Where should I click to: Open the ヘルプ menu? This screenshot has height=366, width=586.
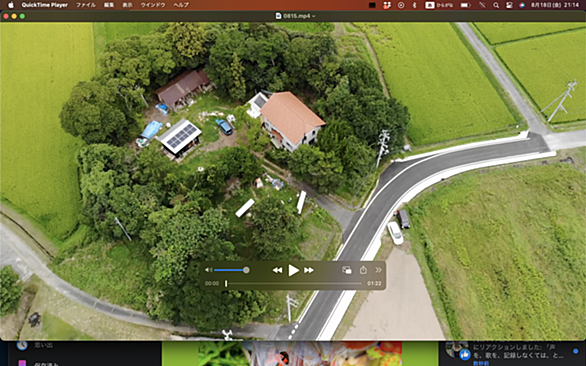pos(181,5)
